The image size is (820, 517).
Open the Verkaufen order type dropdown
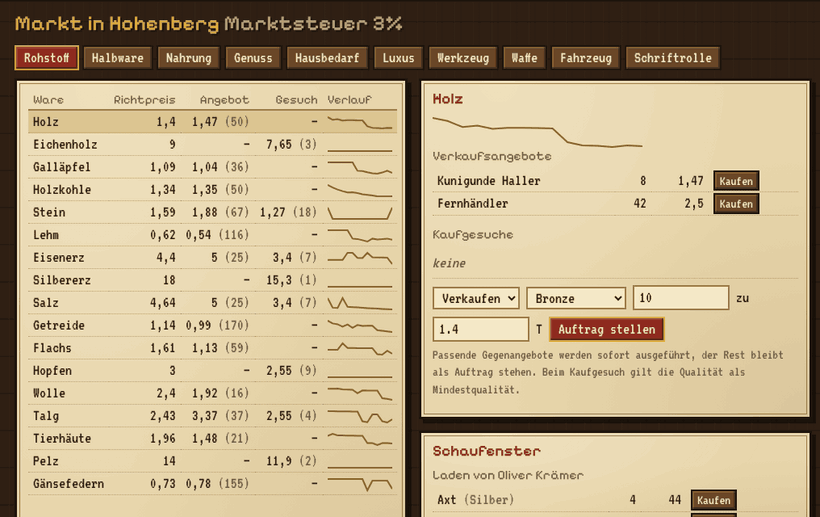pyautogui.click(x=476, y=298)
